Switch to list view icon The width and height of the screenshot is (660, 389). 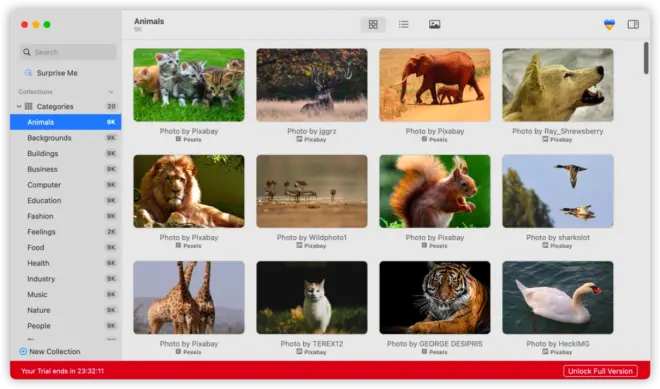(x=404, y=24)
